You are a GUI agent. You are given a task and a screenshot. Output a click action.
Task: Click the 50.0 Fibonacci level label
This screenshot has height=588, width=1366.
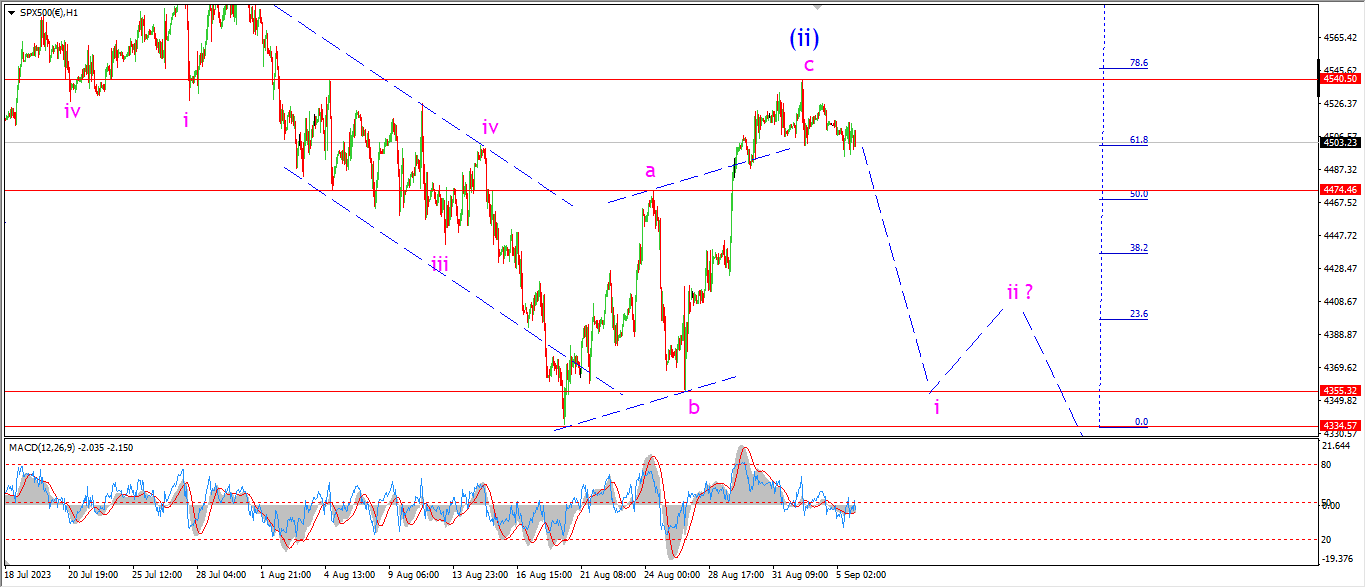1139,194
